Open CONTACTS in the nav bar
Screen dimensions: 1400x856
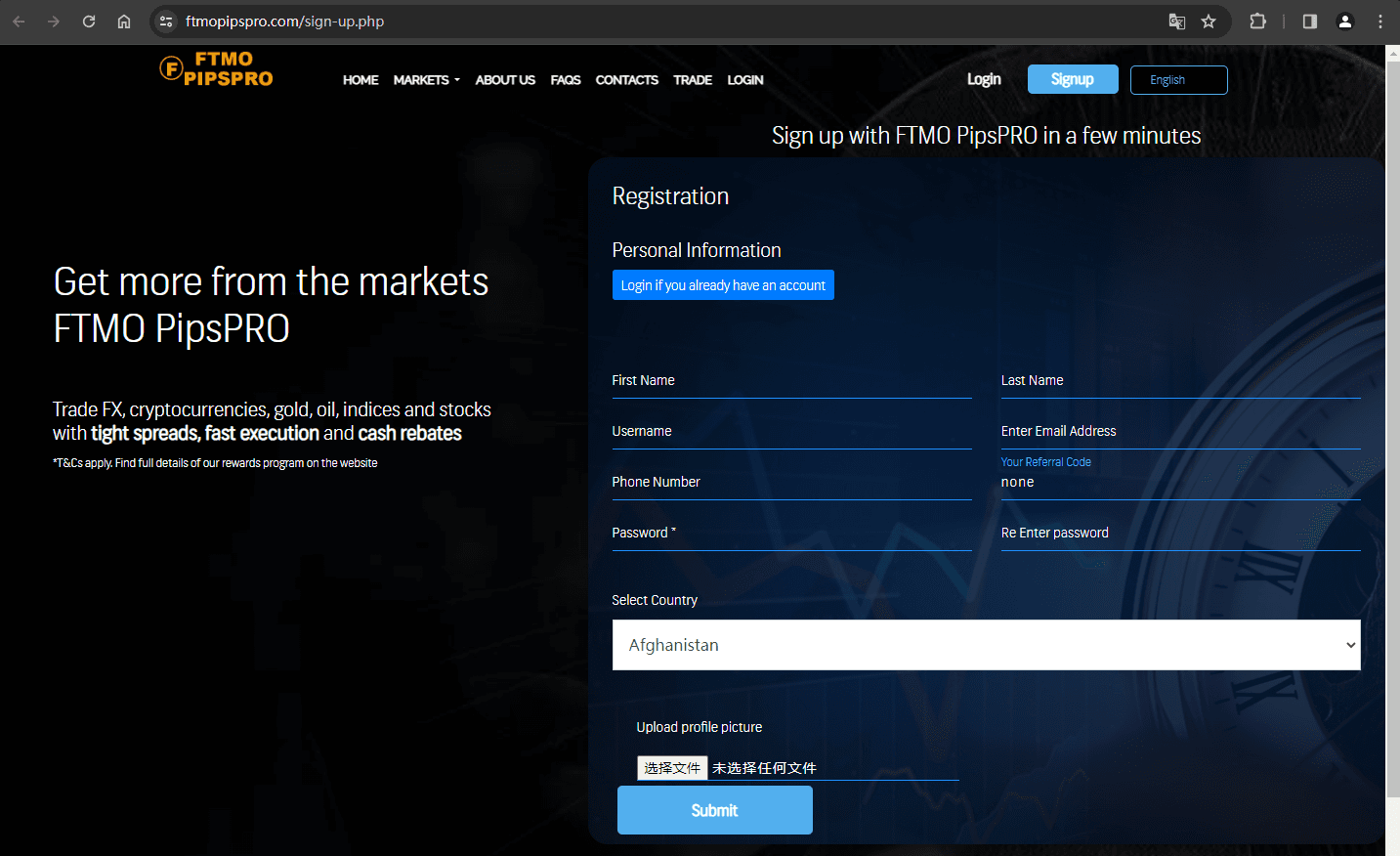(626, 80)
